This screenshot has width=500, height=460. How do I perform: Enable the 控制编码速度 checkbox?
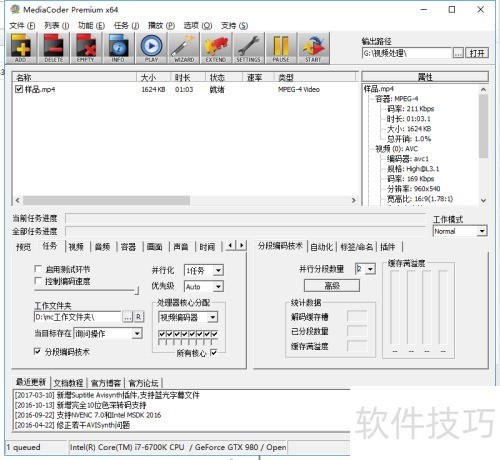coord(38,281)
